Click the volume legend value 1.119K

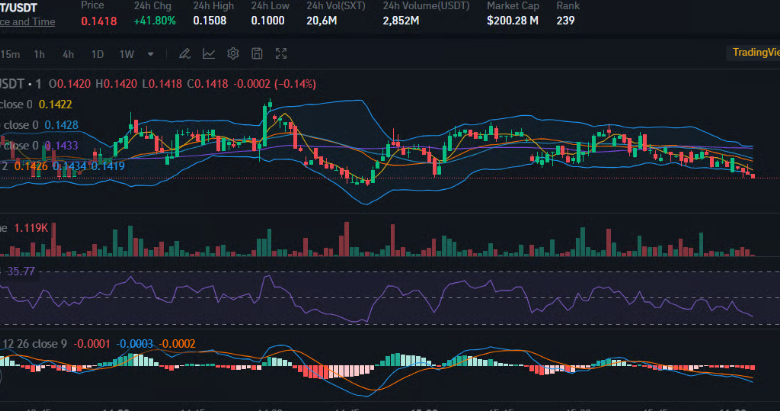coord(31,228)
